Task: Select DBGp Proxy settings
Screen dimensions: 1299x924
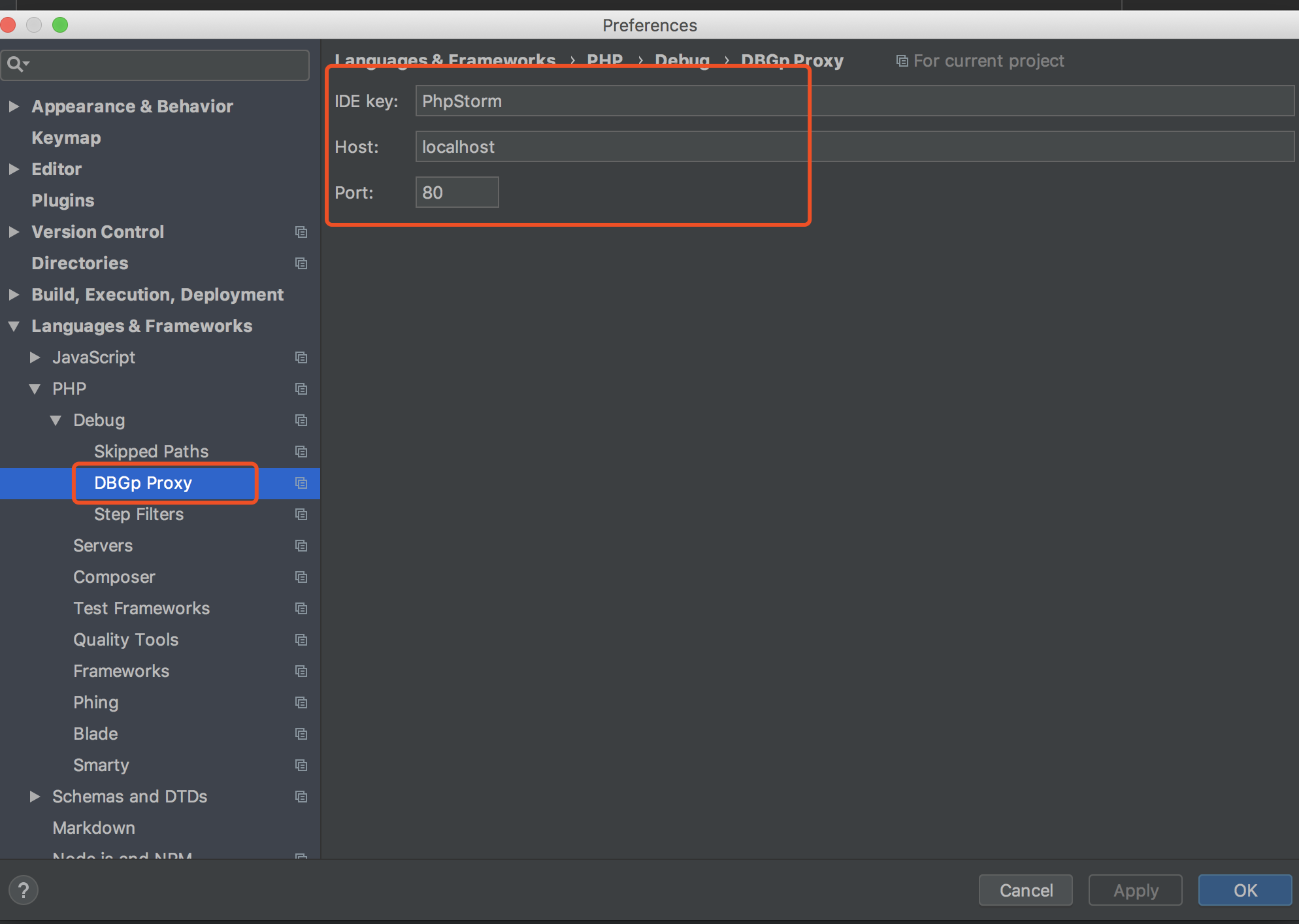Action: point(143,483)
